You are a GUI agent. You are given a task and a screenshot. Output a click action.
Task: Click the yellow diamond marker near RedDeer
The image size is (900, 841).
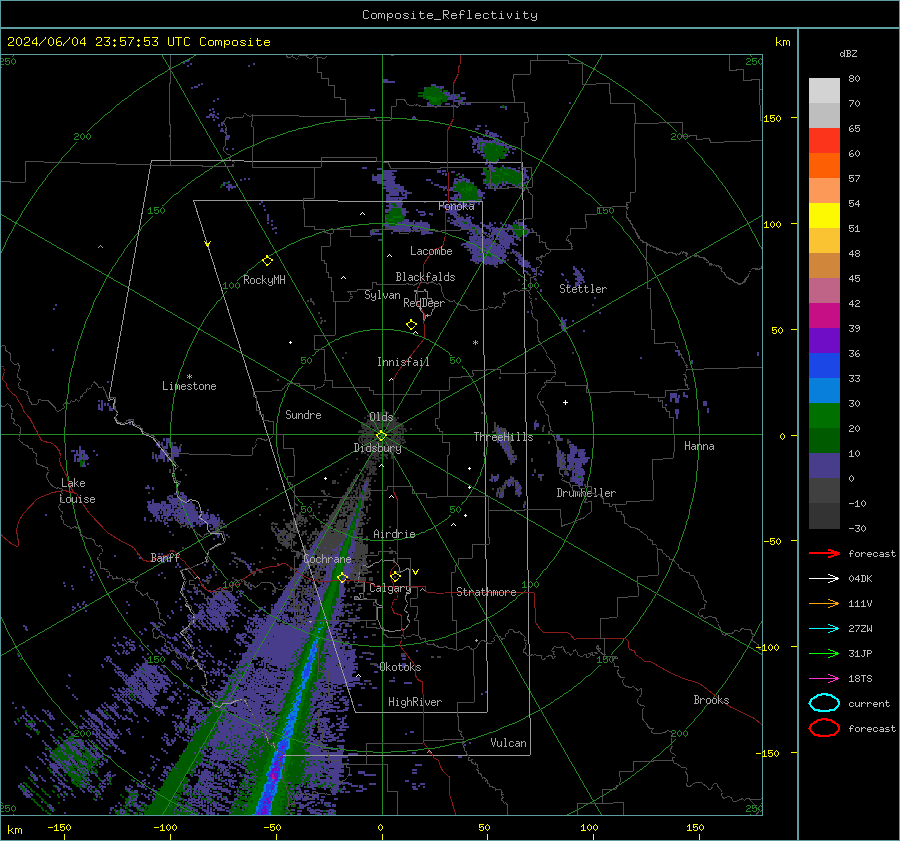pyautogui.click(x=411, y=325)
